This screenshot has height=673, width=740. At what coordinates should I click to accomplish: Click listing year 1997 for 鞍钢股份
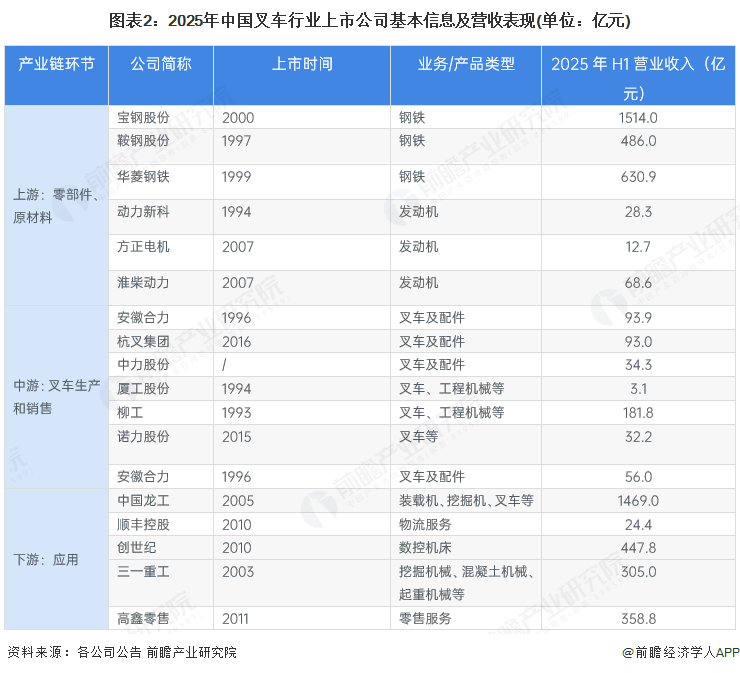click(x=236, y=141)
